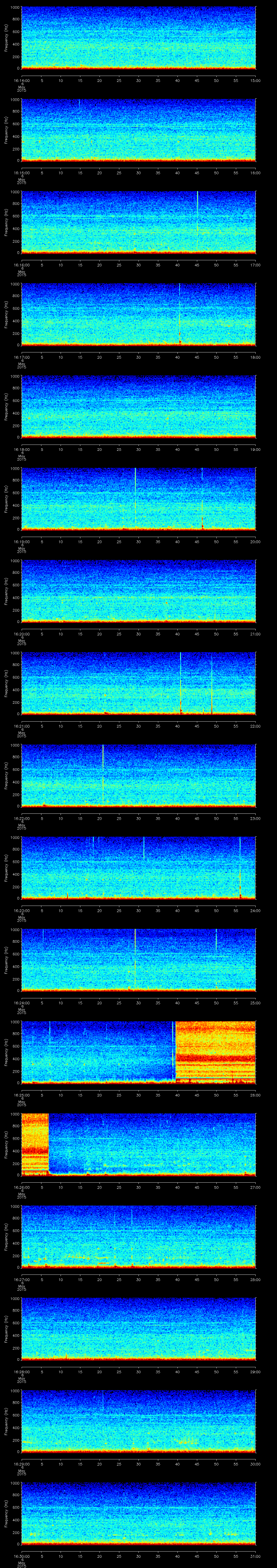277x1568 pixels.
Task: Click the vertical spike near 40 seconds in the 16:17:00 panel
Action: coord(180,314)
